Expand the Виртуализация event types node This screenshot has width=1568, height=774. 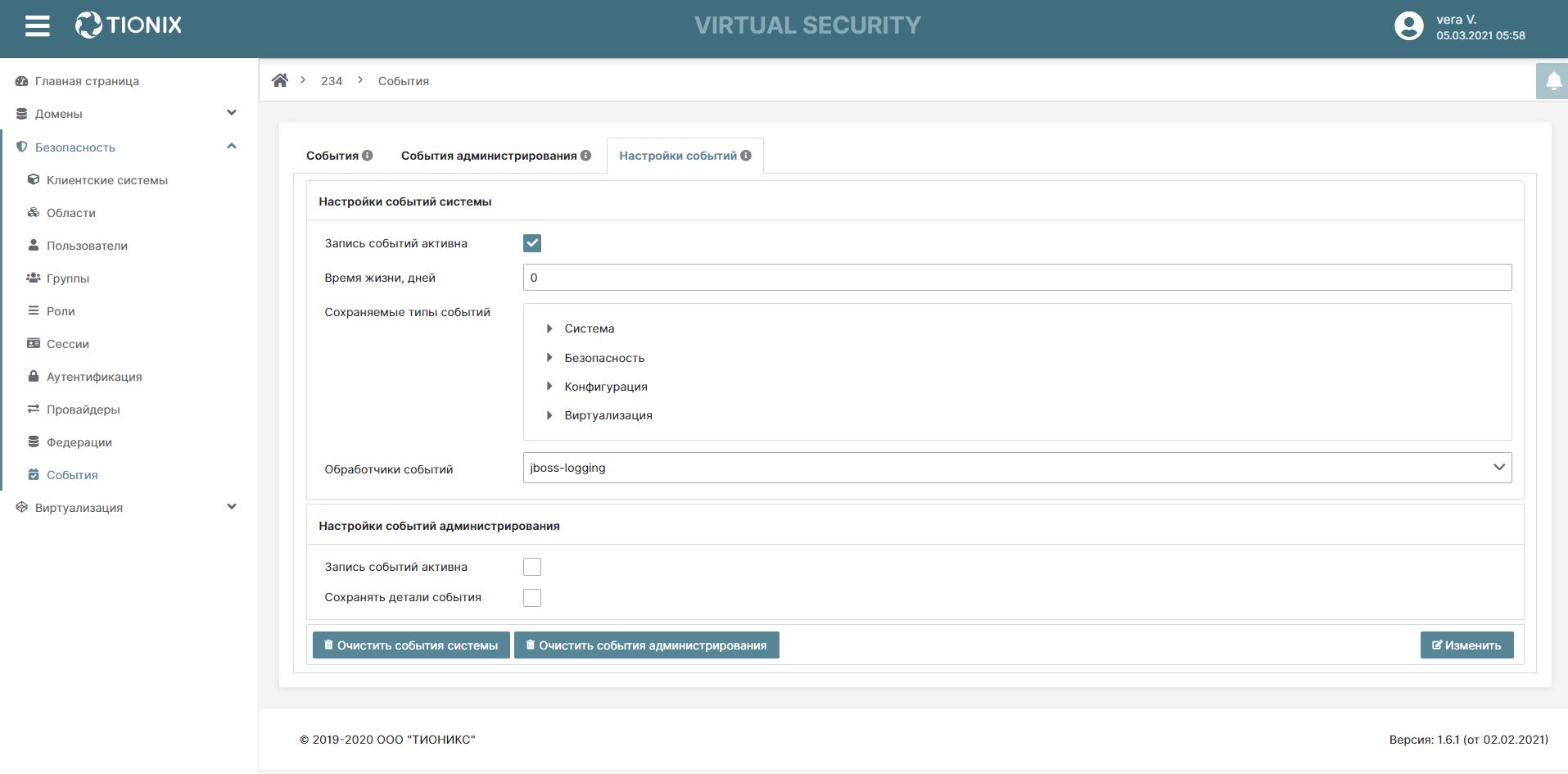[549, 415]
